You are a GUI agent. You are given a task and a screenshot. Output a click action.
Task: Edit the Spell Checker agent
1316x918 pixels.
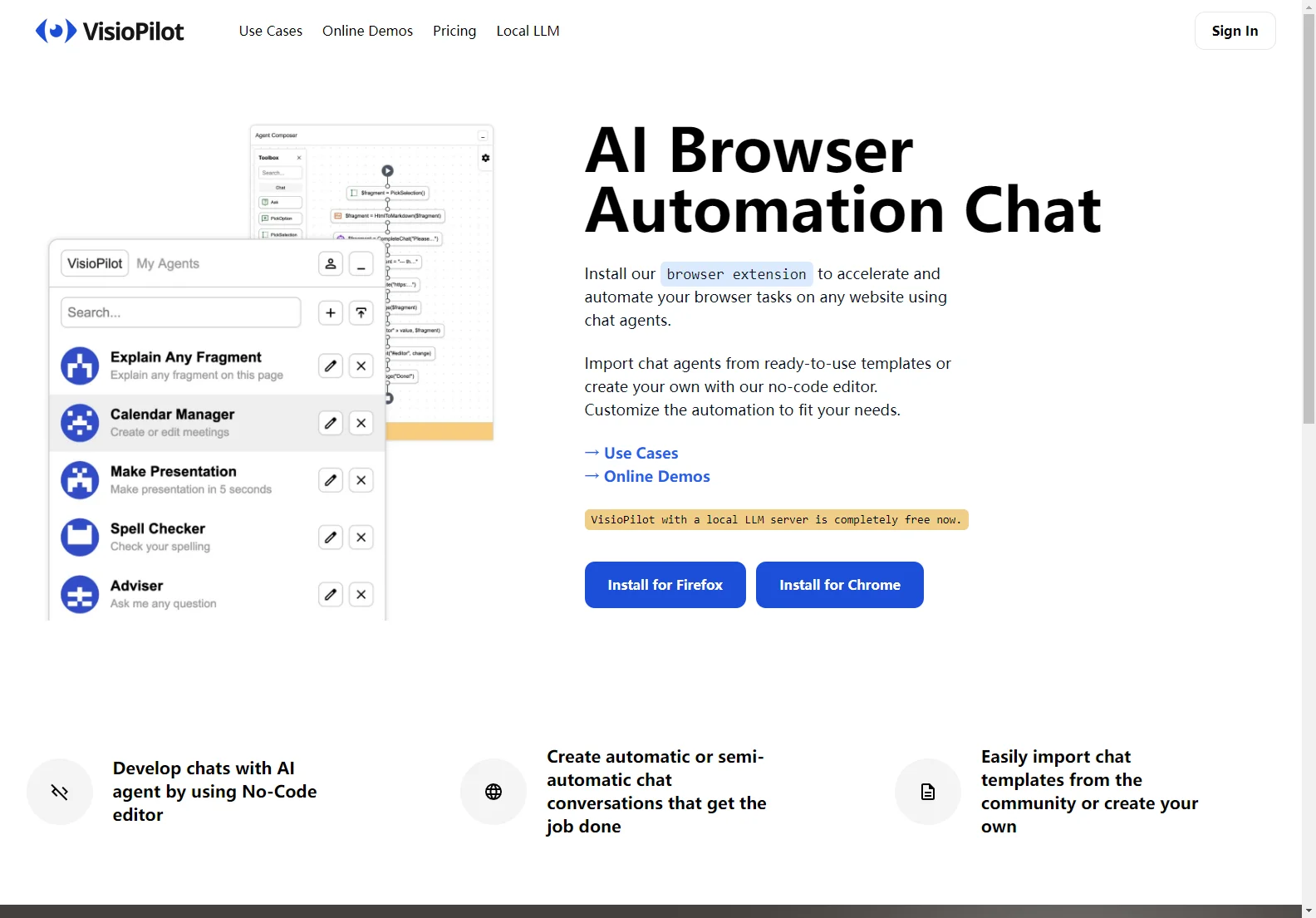click(331, 538)
